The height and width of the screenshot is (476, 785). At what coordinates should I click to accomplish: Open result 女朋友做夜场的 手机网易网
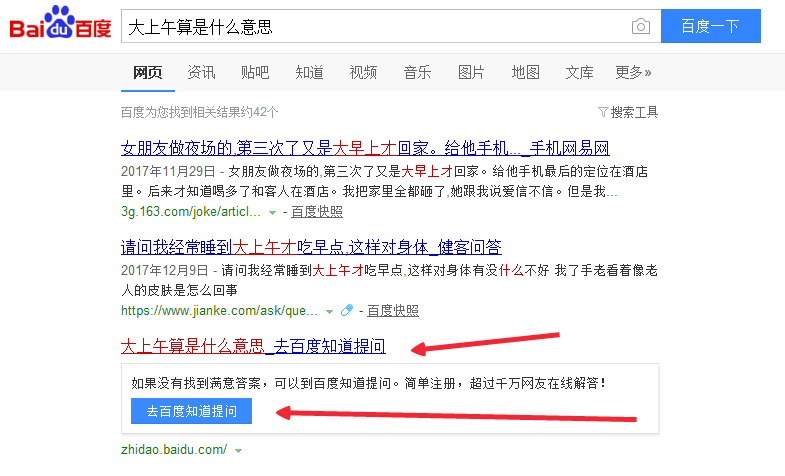click(x=365, y=148)
